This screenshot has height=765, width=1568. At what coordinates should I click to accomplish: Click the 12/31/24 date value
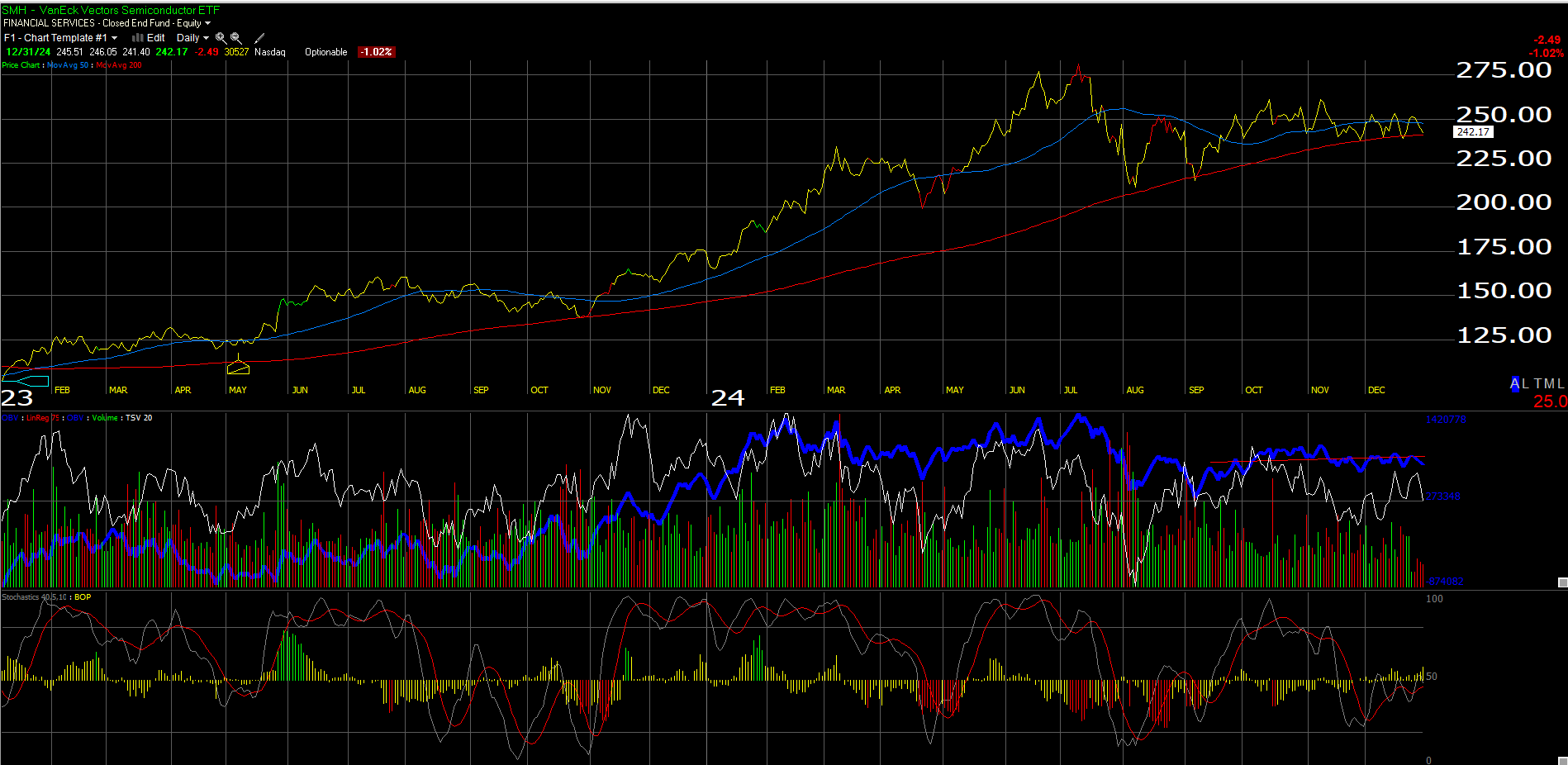28,52
